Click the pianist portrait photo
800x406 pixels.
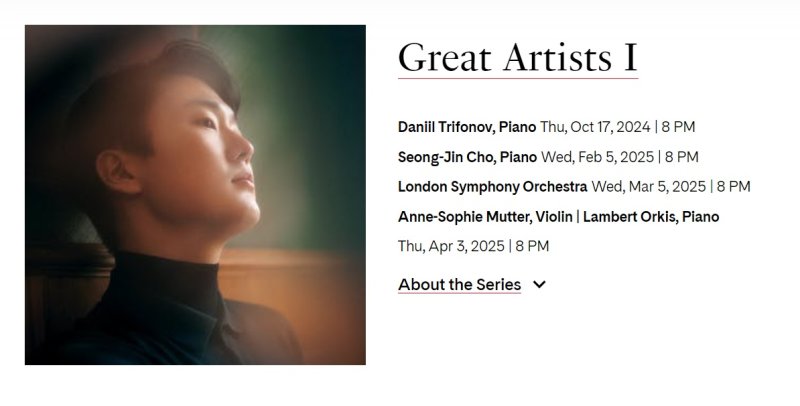(x=195, y=194)
